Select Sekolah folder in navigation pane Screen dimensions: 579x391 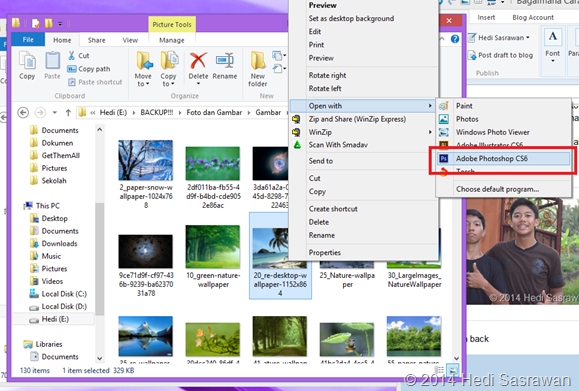point(54,181)
